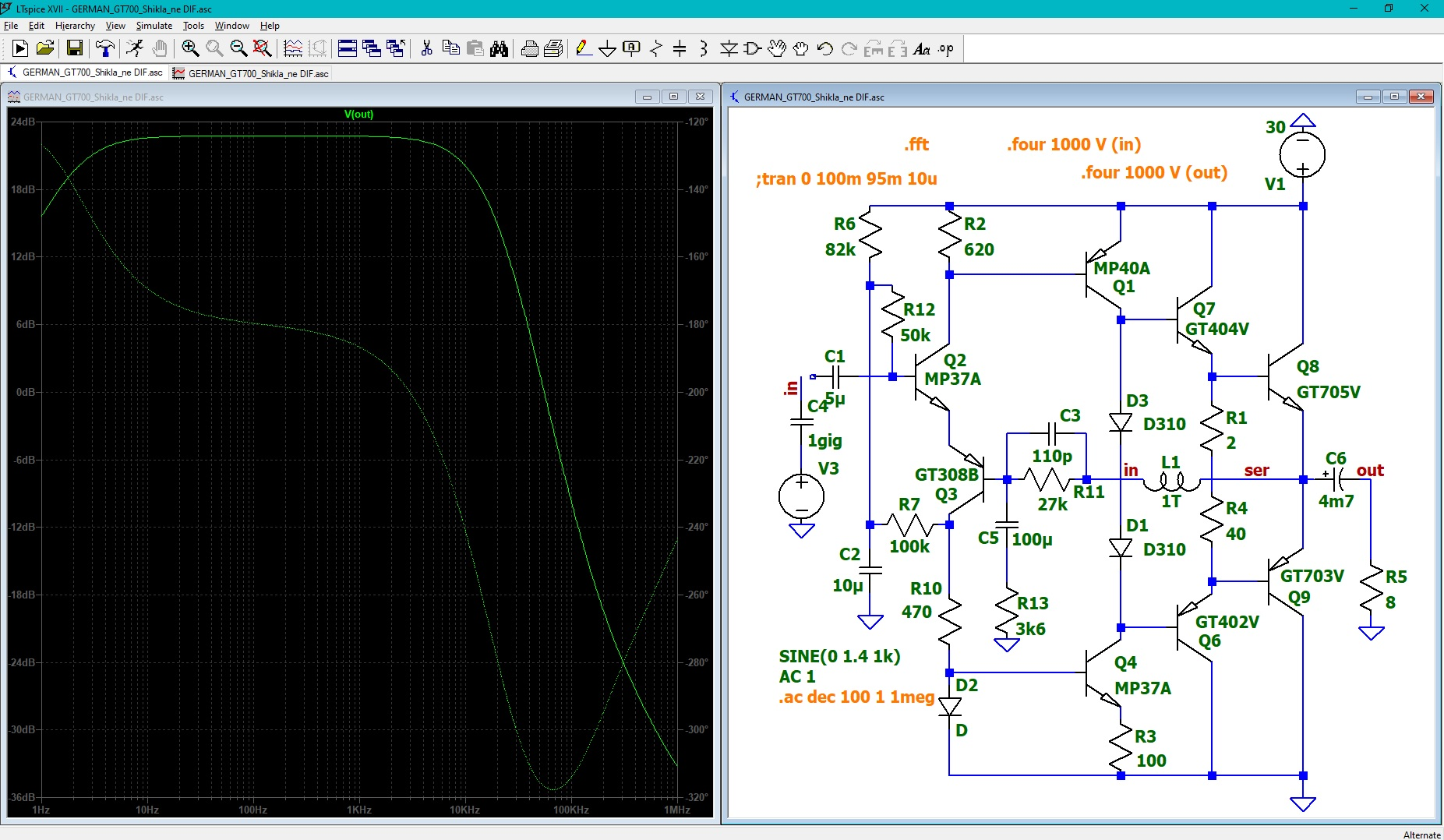Click the .ac dec 100 1 1meg directive
Viewport: 1444px width, 840px height.
[x=856, y=697]
